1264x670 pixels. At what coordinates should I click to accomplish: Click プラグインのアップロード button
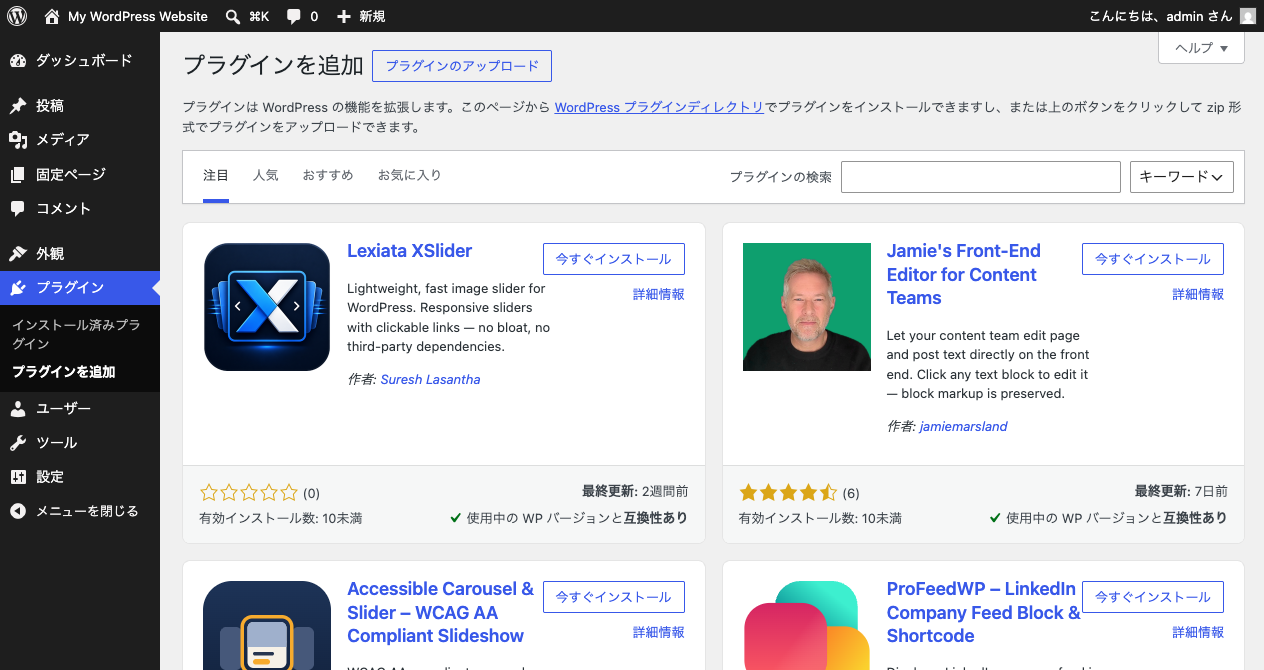[x=462, y=66]
